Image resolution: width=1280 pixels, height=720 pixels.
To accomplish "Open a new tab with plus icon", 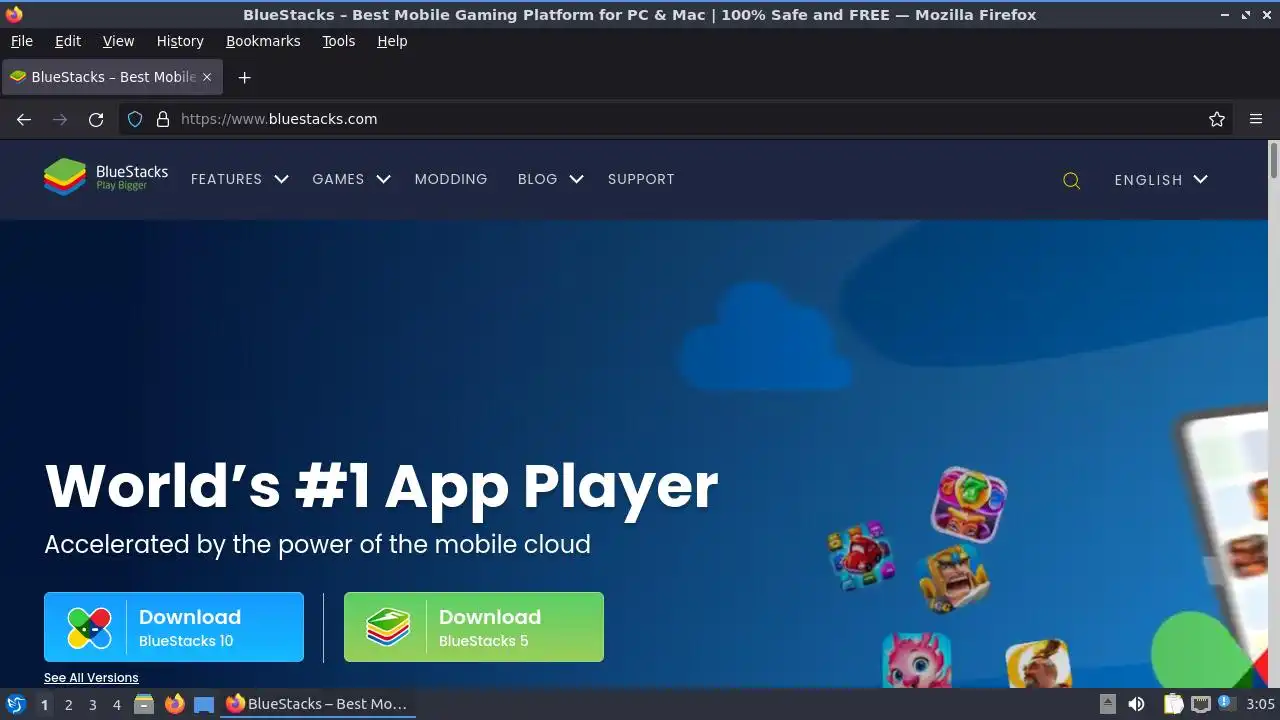I will coord(244,77).
